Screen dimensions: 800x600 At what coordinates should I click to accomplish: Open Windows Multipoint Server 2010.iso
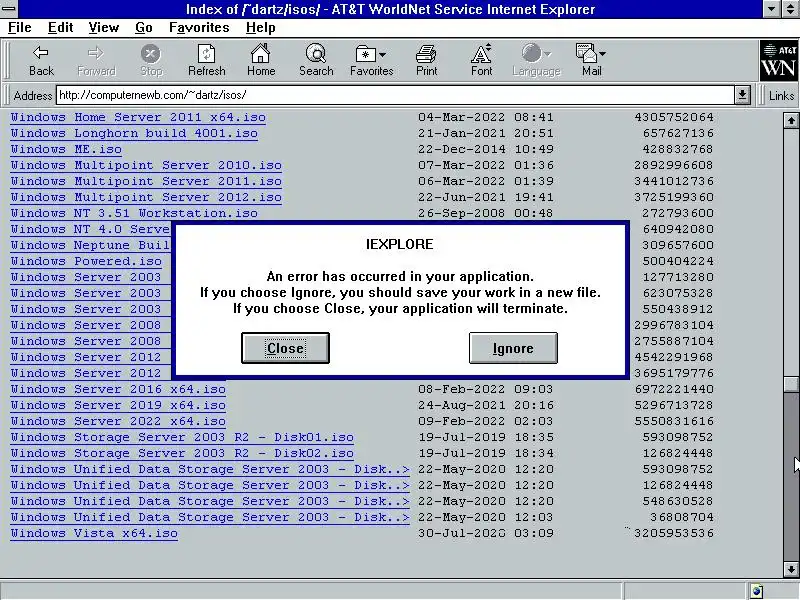point(146,165)
